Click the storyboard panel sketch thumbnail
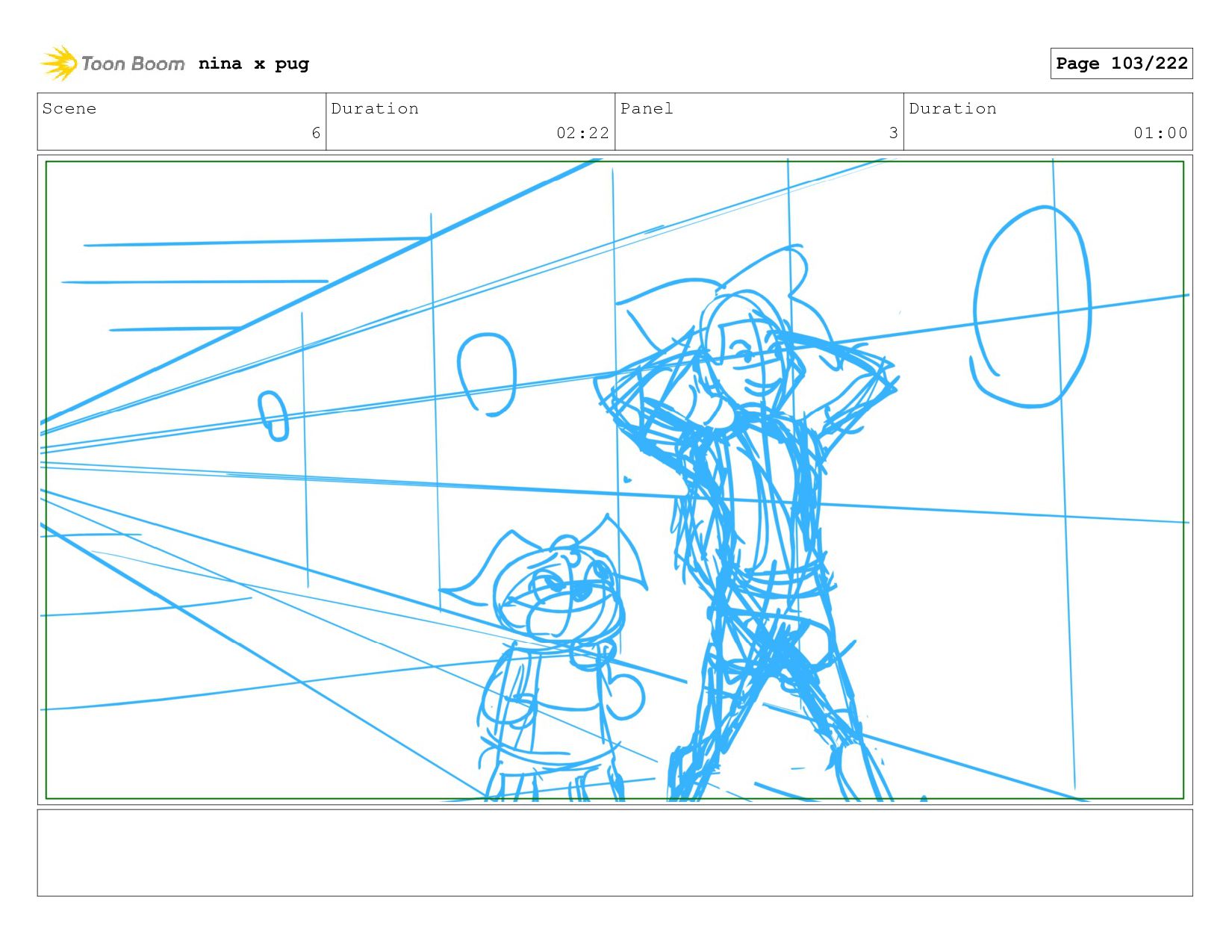 tap(615, 479)
